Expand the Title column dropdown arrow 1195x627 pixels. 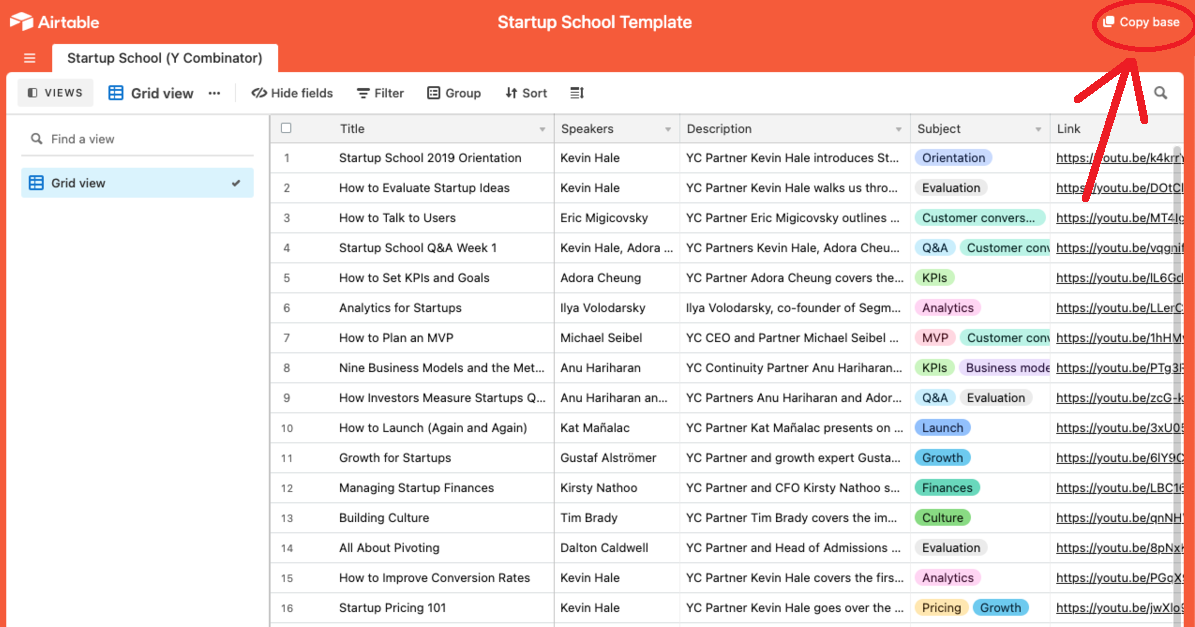pyautogui.click(x=543, y=130)
